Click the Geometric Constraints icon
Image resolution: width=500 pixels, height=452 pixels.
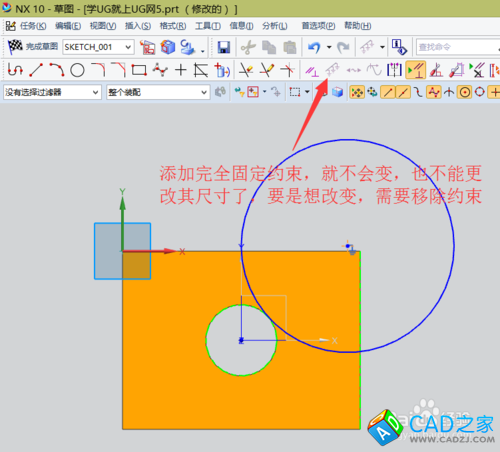click(312, 70)
